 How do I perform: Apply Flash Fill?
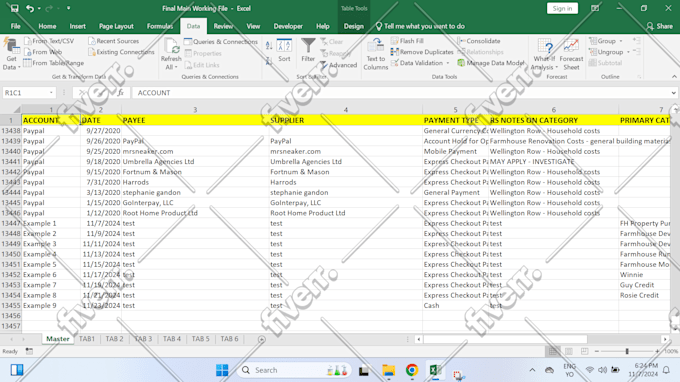click(407, 41)
